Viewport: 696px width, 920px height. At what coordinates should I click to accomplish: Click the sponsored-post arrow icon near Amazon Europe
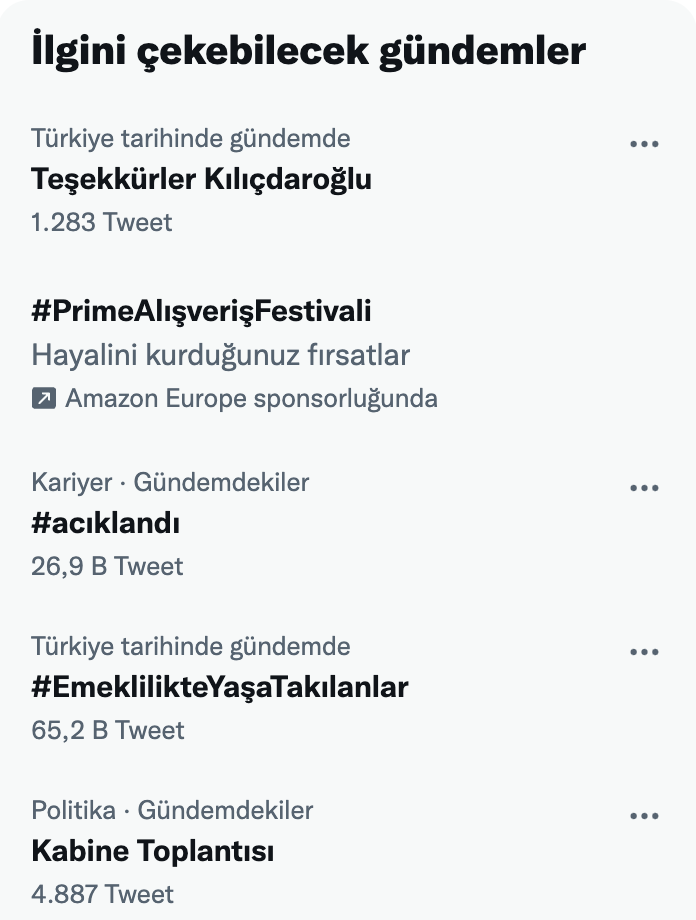[41, 398]
